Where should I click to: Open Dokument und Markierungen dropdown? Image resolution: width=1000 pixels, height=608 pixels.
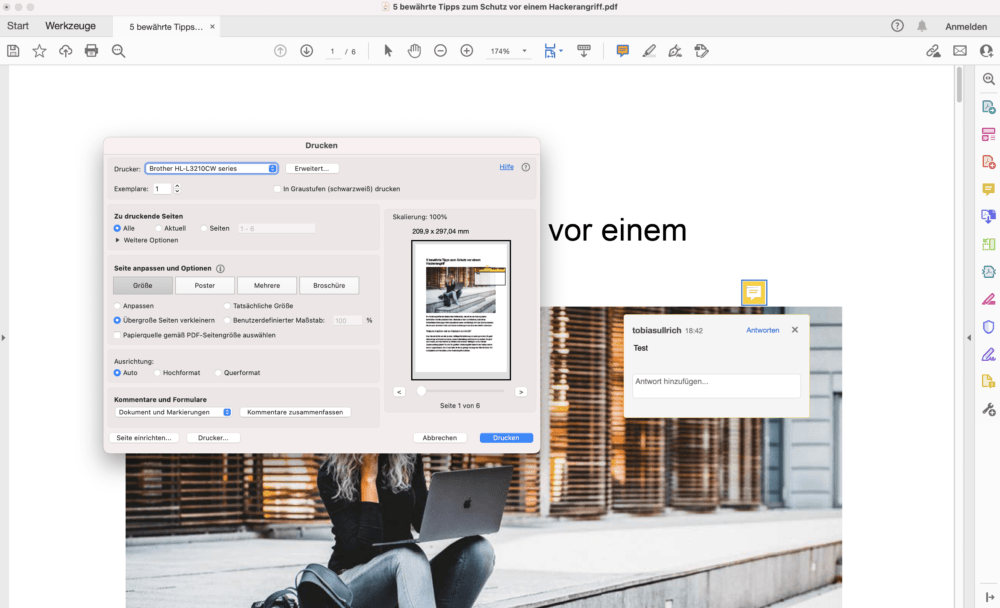tap(173, 412)
